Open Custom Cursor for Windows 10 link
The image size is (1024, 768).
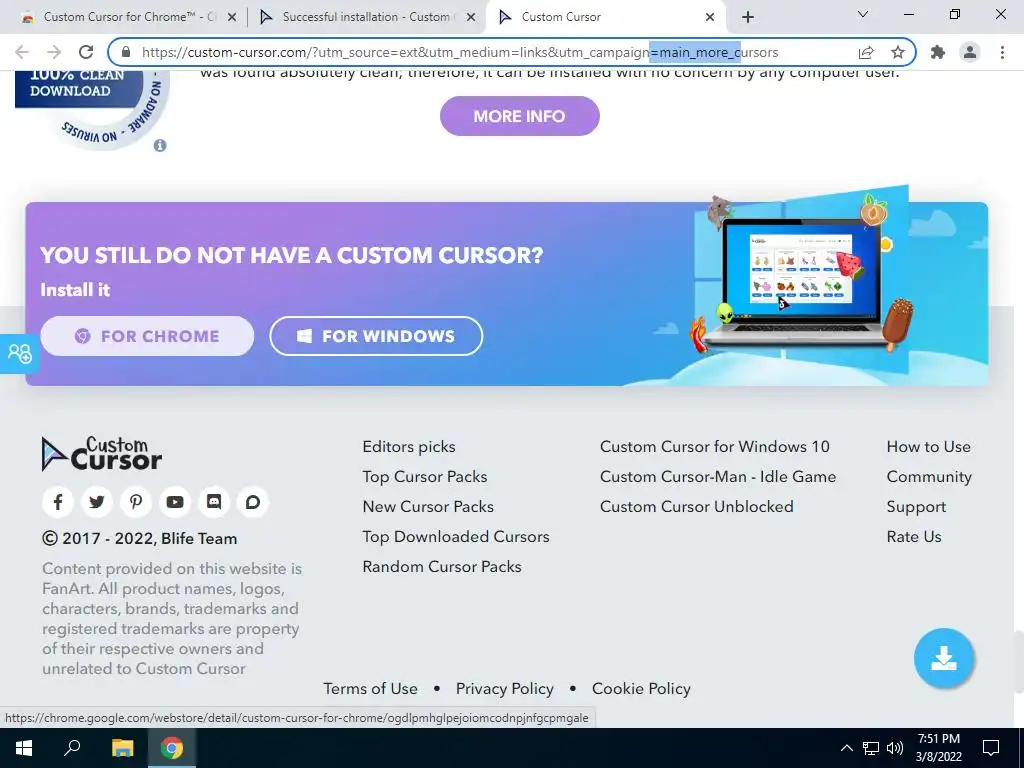(714, 447)
